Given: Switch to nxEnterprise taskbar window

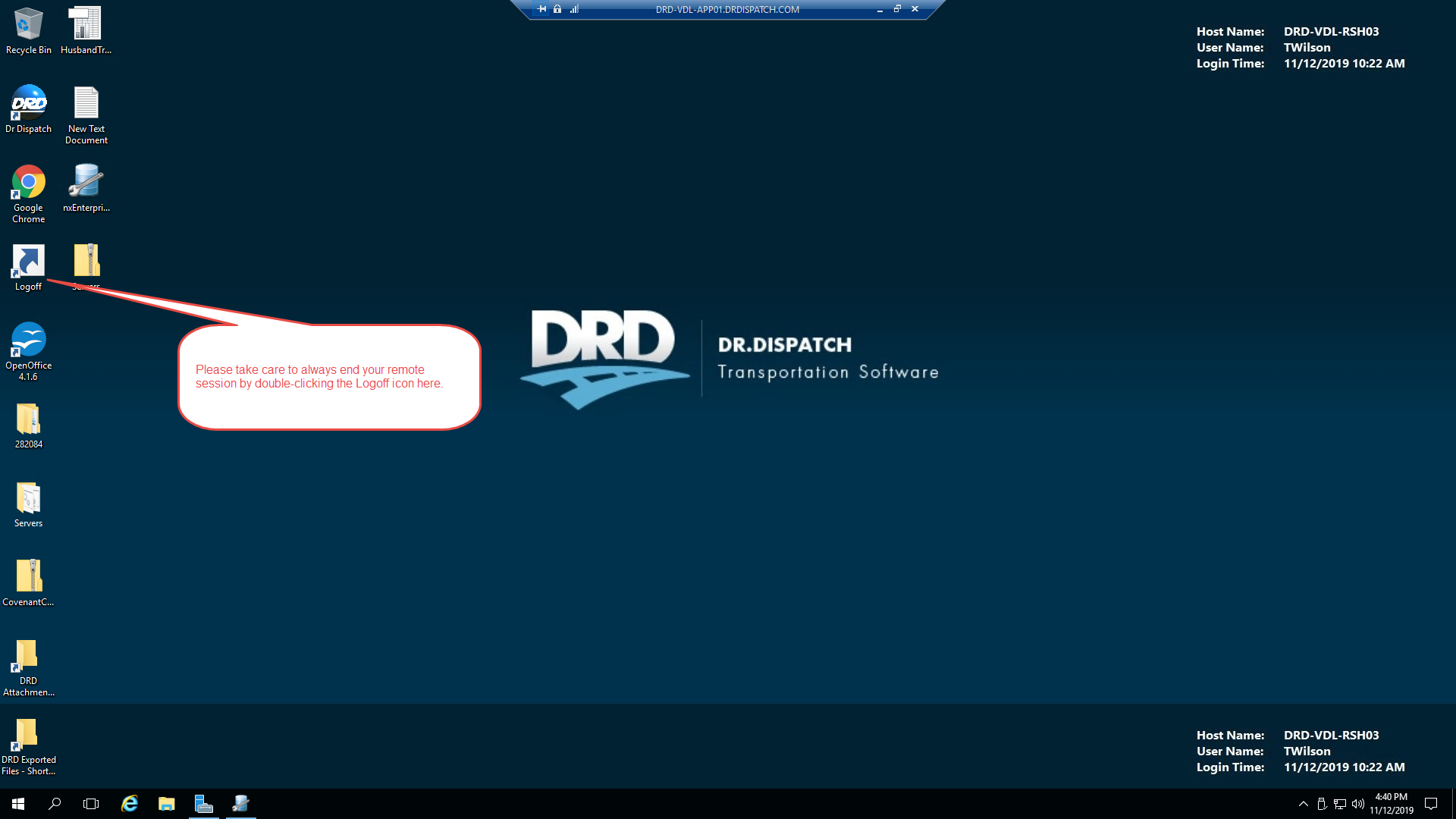Looking at the screenshot, I should [x=240, y=804].
